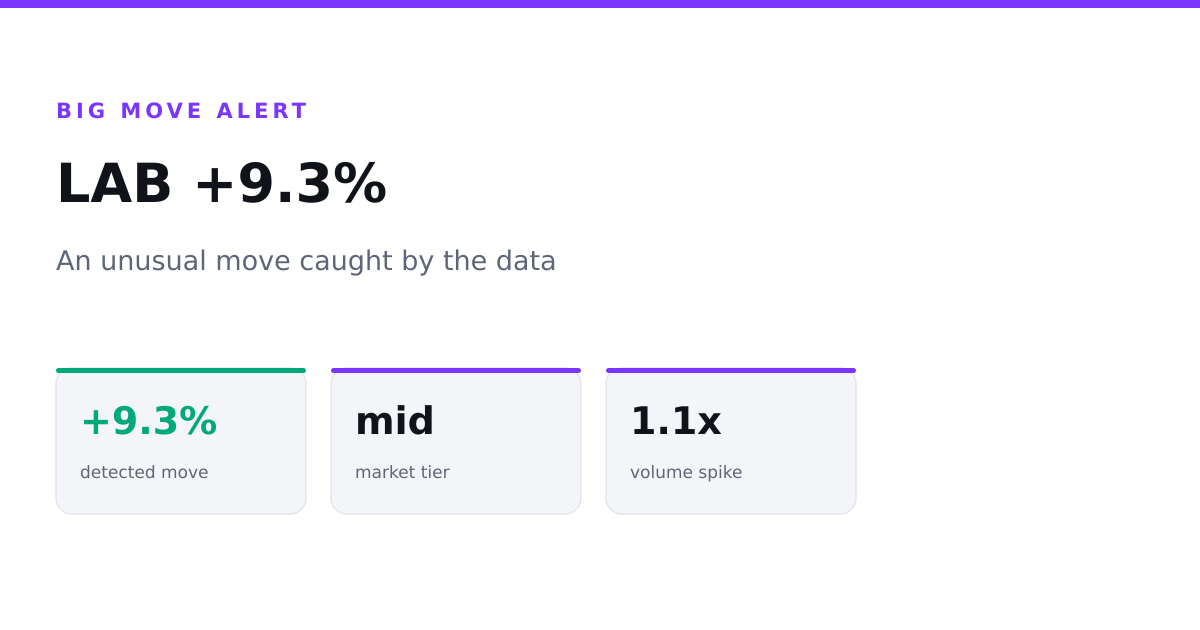
Task: Click the 1.1x value
Action: click(x=676, y=421)
